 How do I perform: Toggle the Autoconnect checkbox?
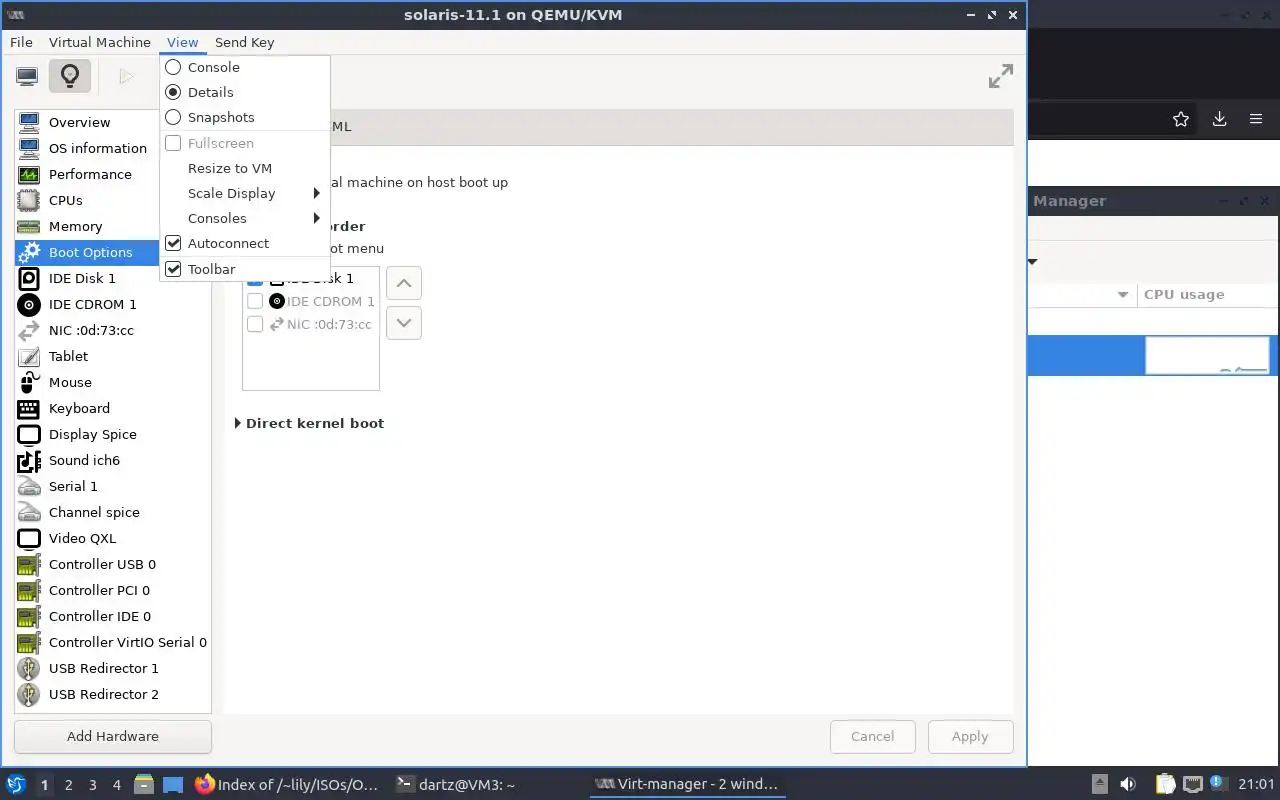tap(173, 243)
